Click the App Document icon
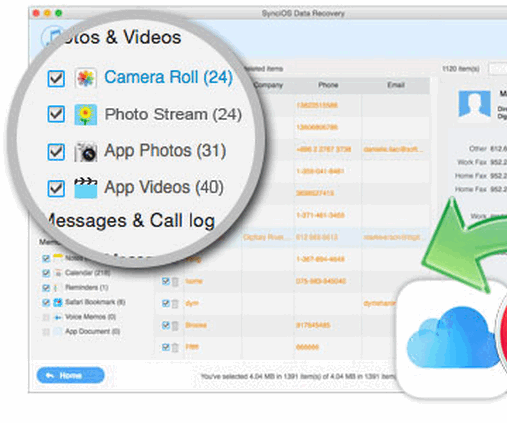The width and height of the screenshot is (507, 423). coord(58,331)
